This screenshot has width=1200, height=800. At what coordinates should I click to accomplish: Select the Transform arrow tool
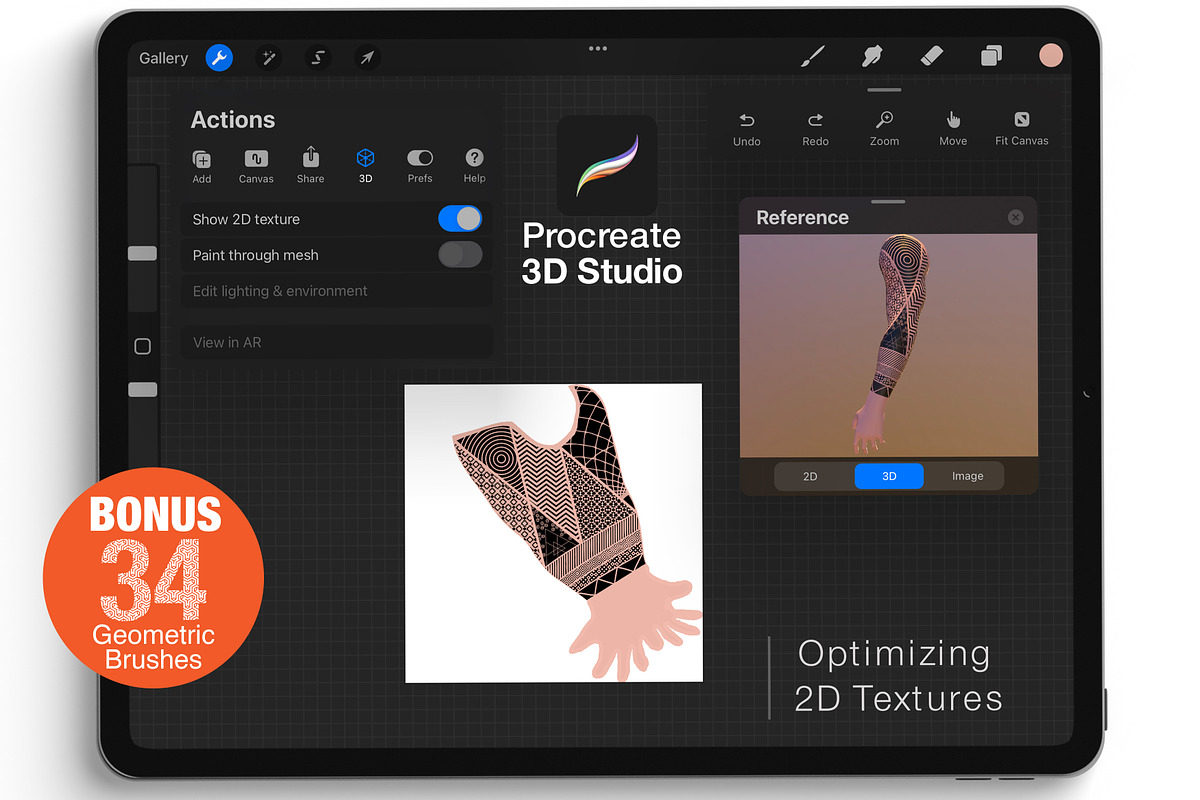367,57
